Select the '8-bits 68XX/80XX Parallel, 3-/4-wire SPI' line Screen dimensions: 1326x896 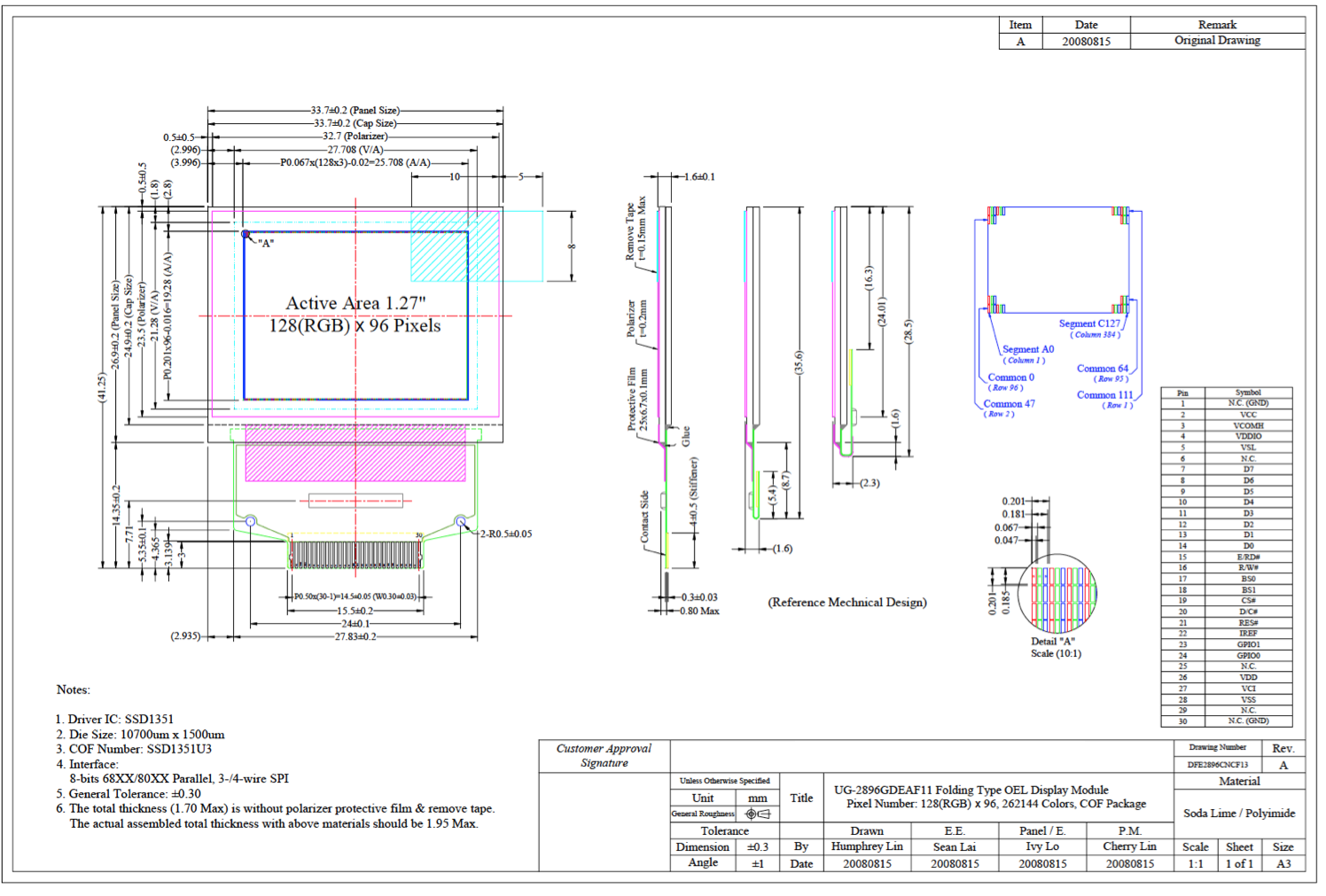pos(179,778)
